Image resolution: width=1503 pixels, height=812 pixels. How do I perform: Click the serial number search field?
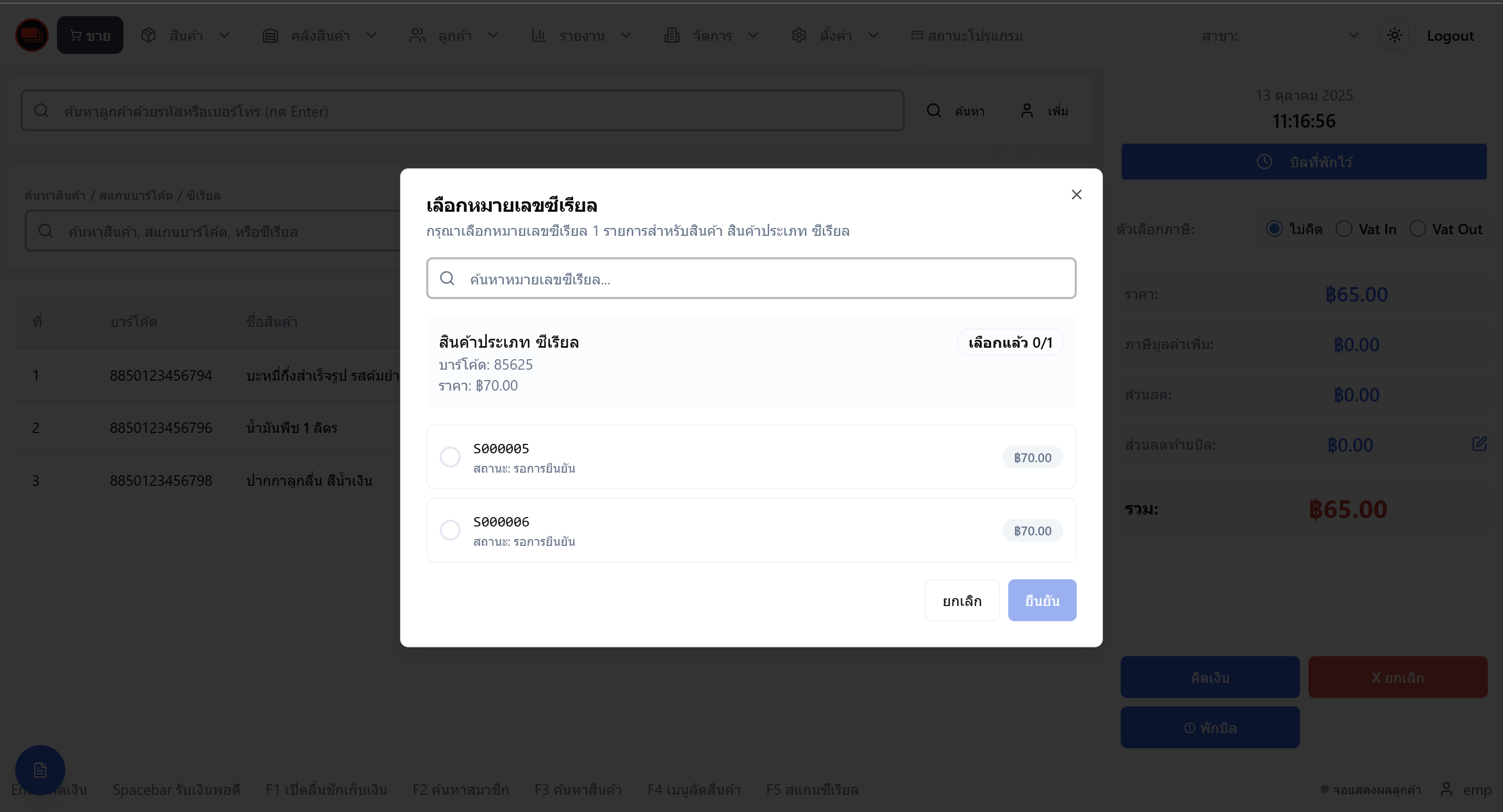pos(751,279)
